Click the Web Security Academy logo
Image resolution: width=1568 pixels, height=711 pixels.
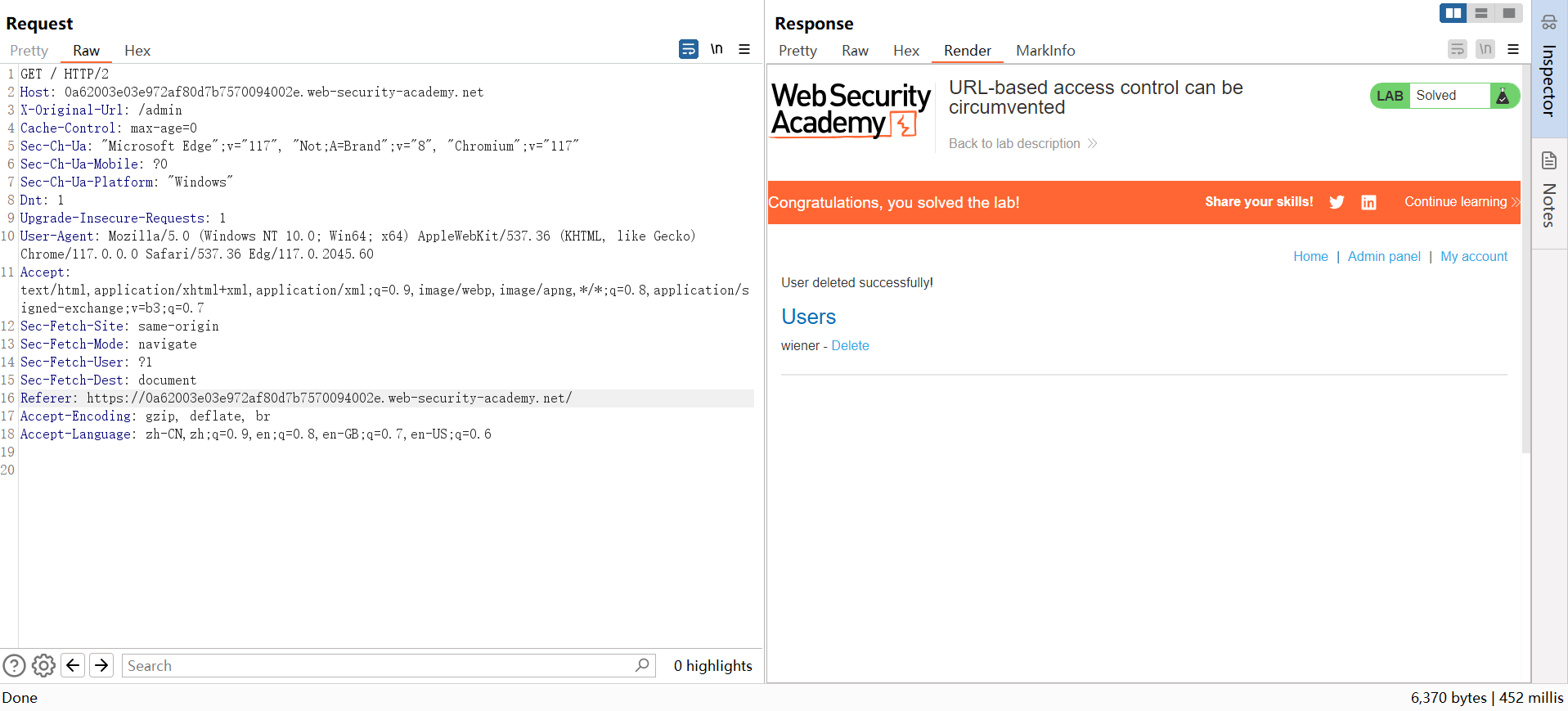tap(851, 110)
